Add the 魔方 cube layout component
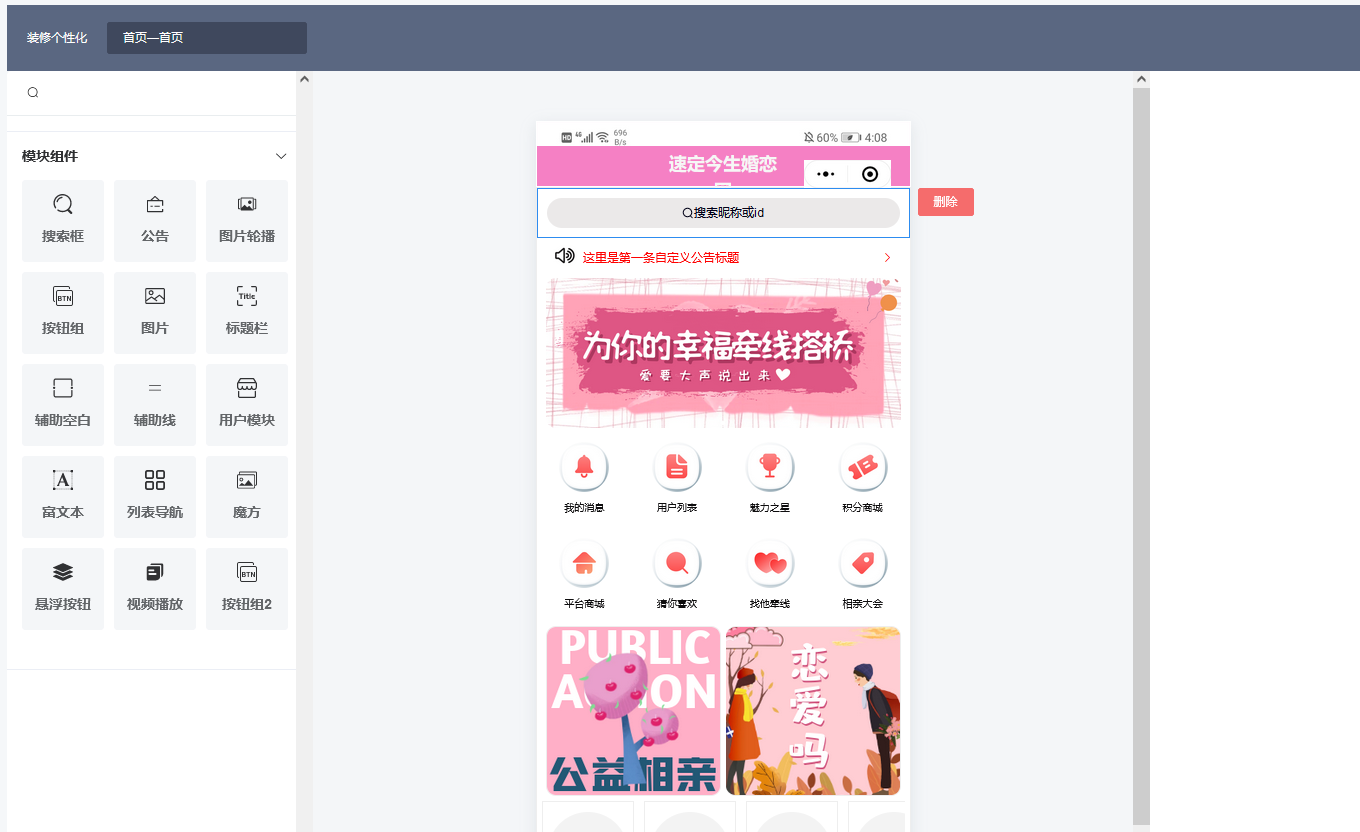This screenshot has width=1360, height=832. pyautogui.click(x=247, y=497)
